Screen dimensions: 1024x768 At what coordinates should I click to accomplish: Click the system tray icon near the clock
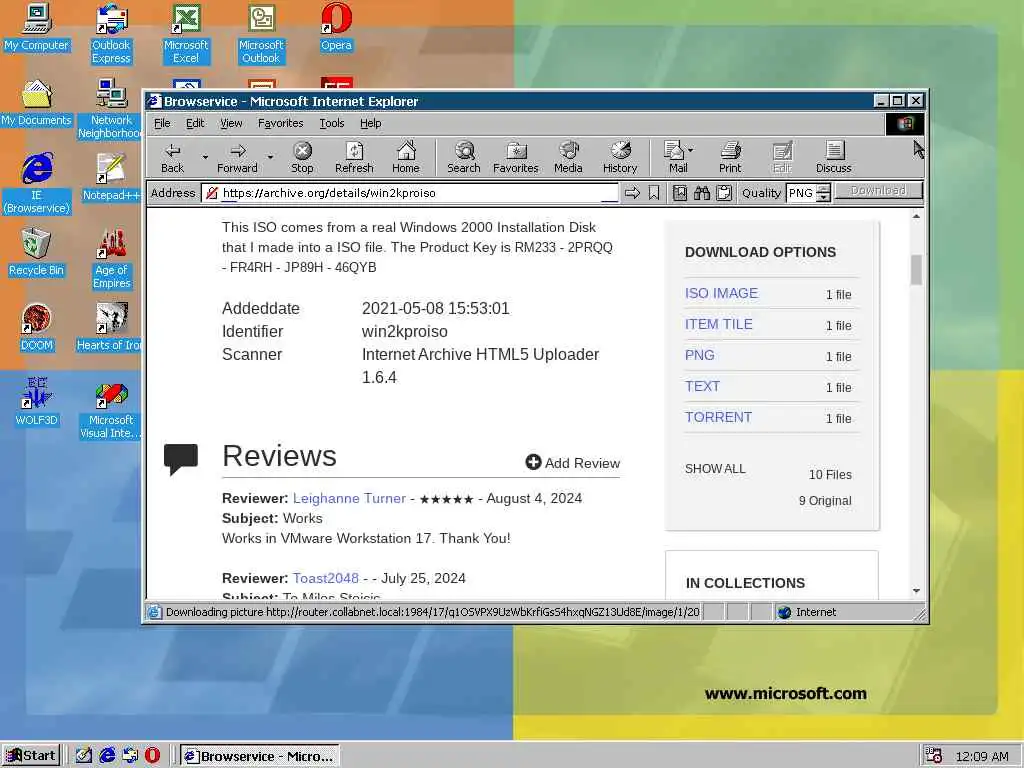(933, 756)
